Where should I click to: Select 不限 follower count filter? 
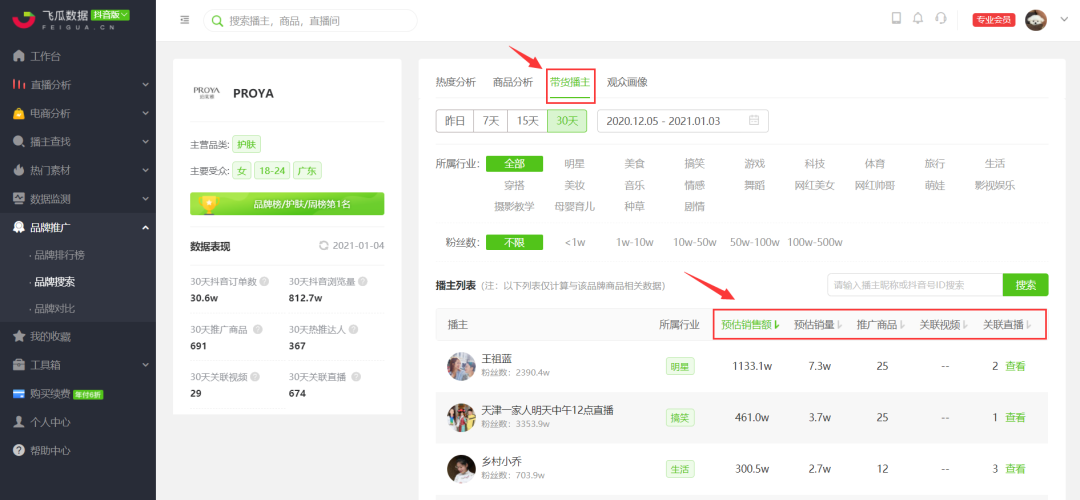point(515,242)
